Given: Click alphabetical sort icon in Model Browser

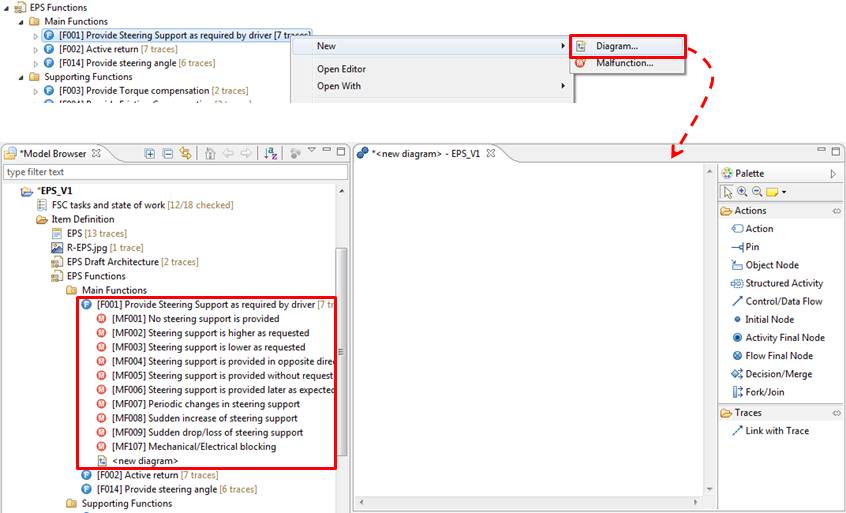Looking at the screenshot, I should pos(270,153).
